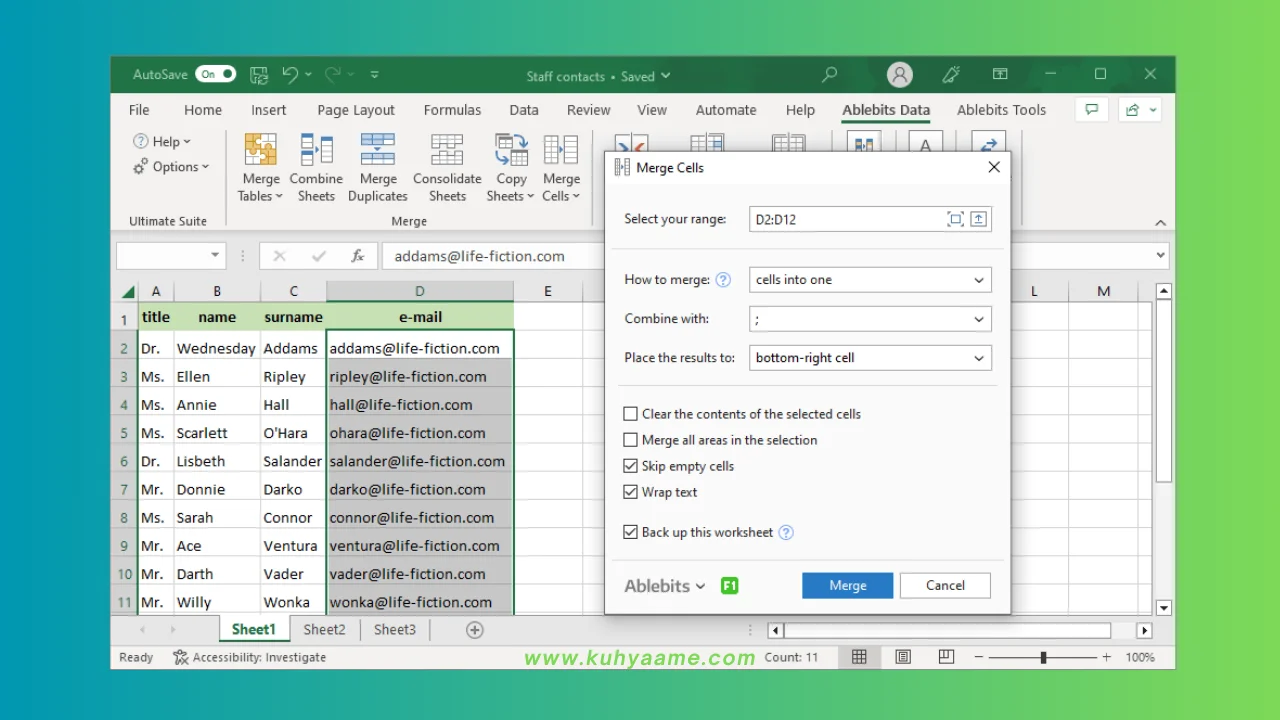Switch to Normal view icon
Image resolution: width=1280 pixels, height=720 pixels.
[859, 657]
